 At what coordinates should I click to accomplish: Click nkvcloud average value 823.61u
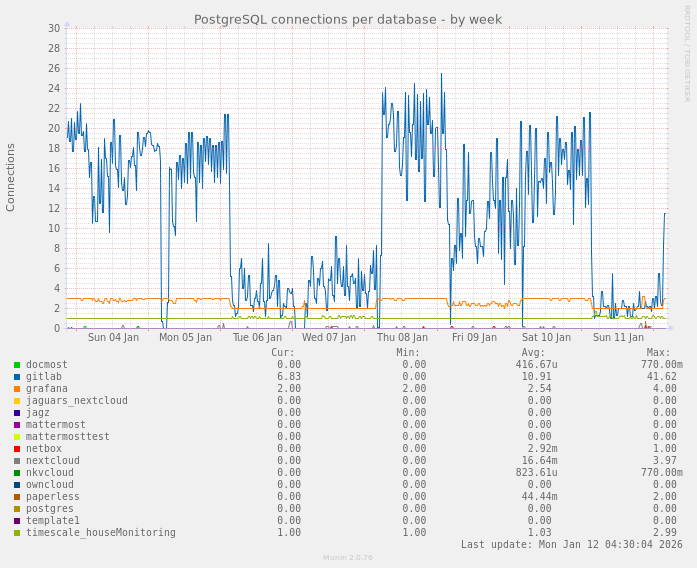click(537, 472)
